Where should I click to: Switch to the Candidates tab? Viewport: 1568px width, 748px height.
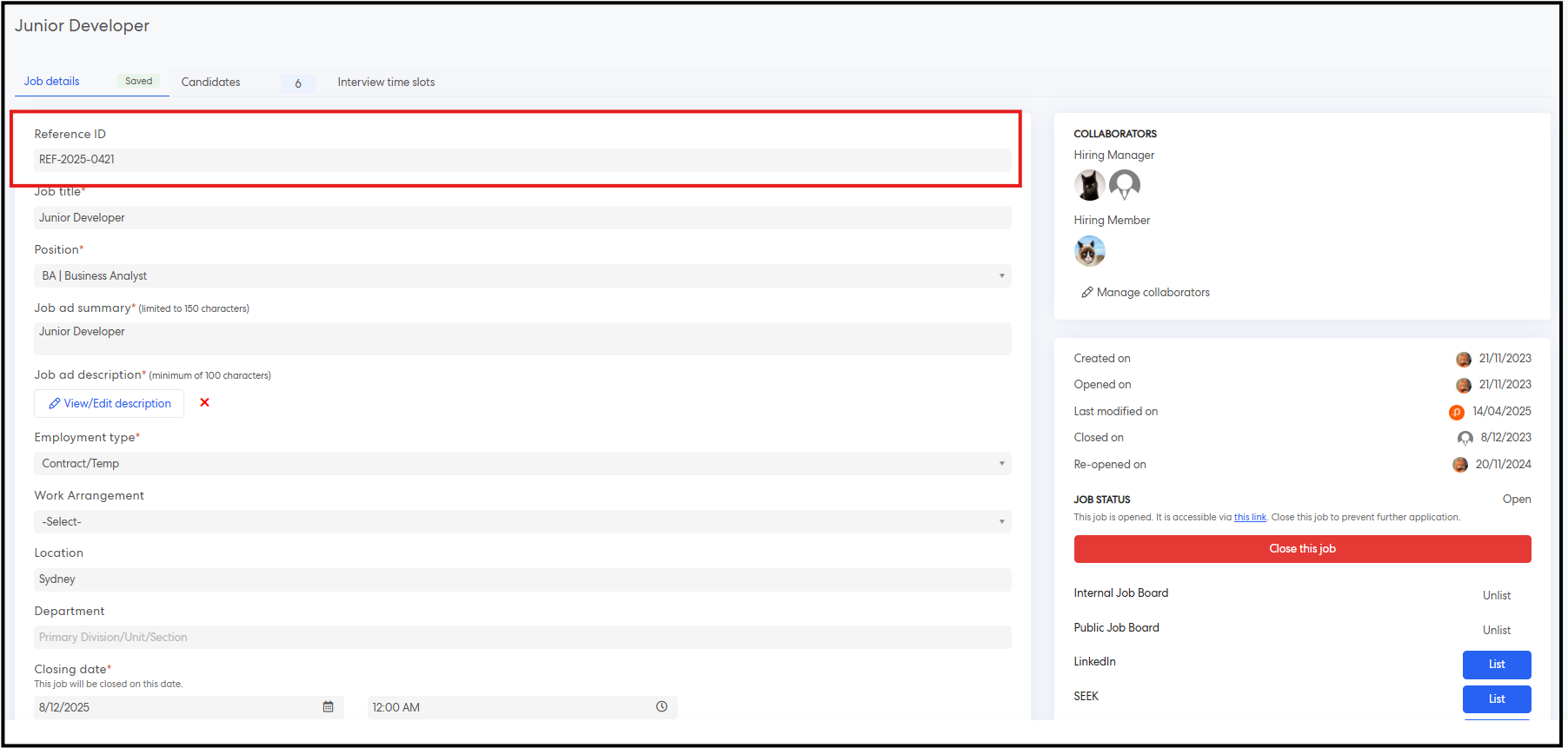pyautogui.click(x=211, y=82)
